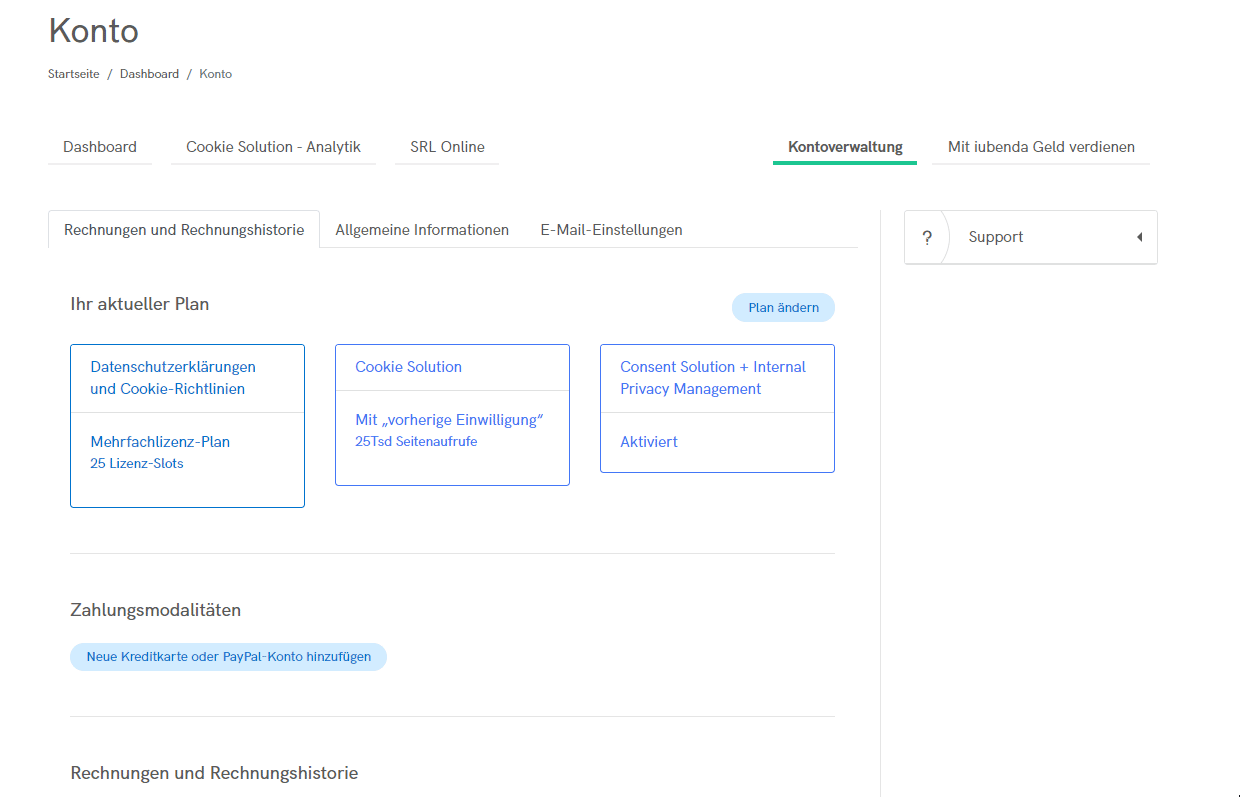Image resolution: width=1240 pixels, height=797 pixels.
Task: Open Mit iubenda Geld verdienen tab
Action: 1041,147
